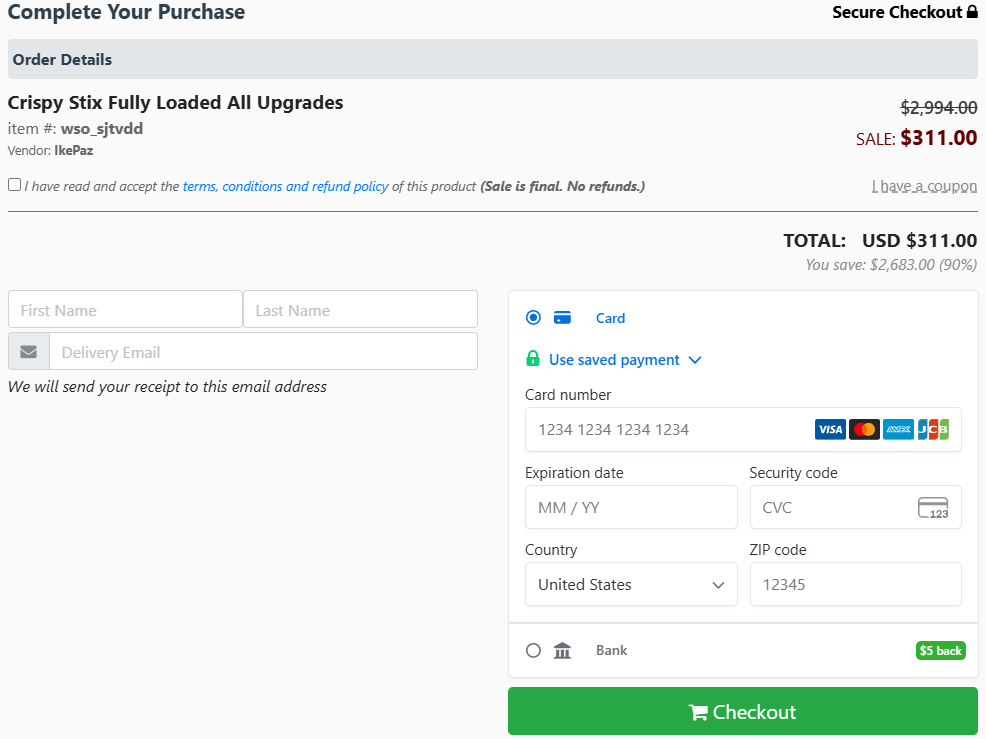Click the envelope icon beside Delivery Email
Viewport: 986px width, 739px height.
(x=29, y=352)
